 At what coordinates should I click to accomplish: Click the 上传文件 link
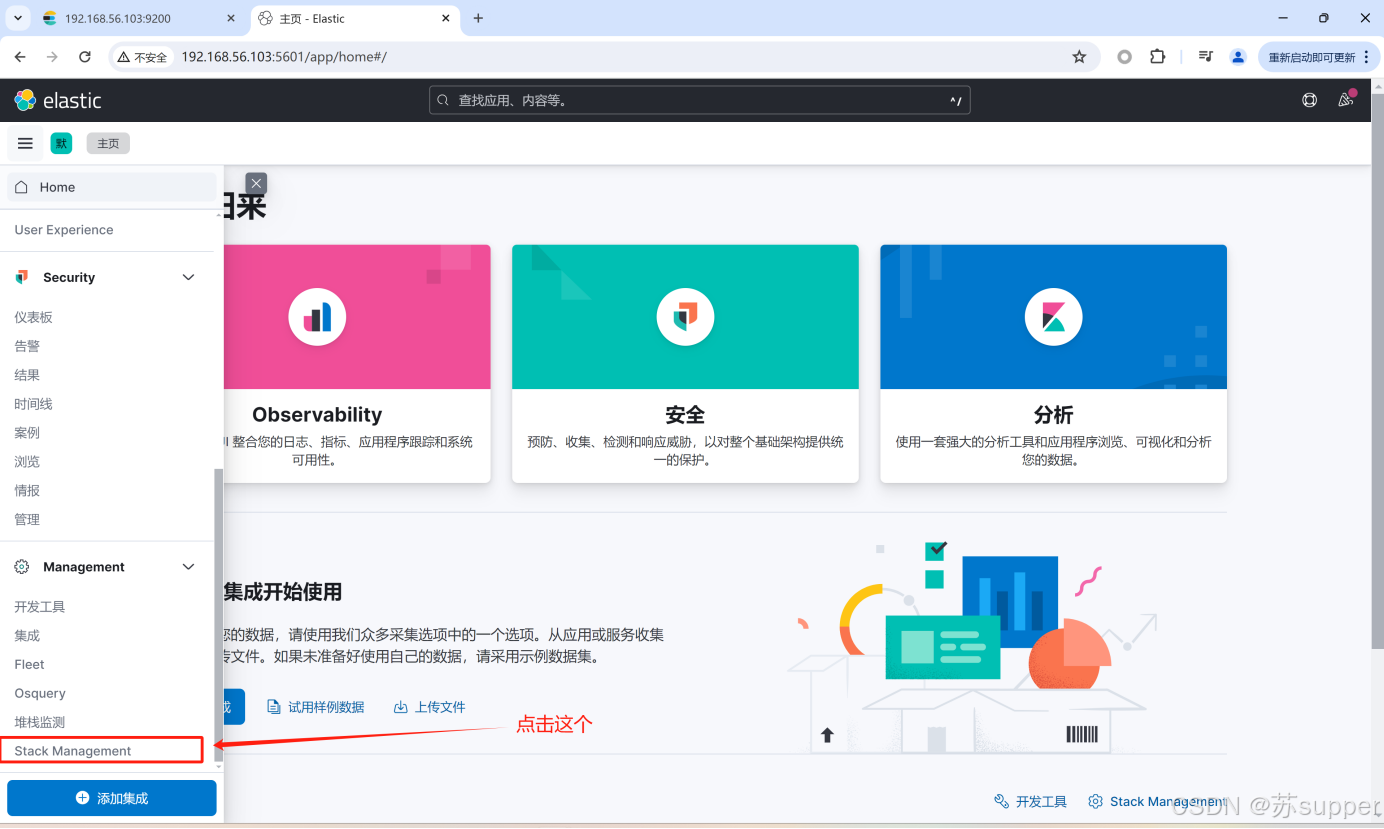[x=440, y=707]
